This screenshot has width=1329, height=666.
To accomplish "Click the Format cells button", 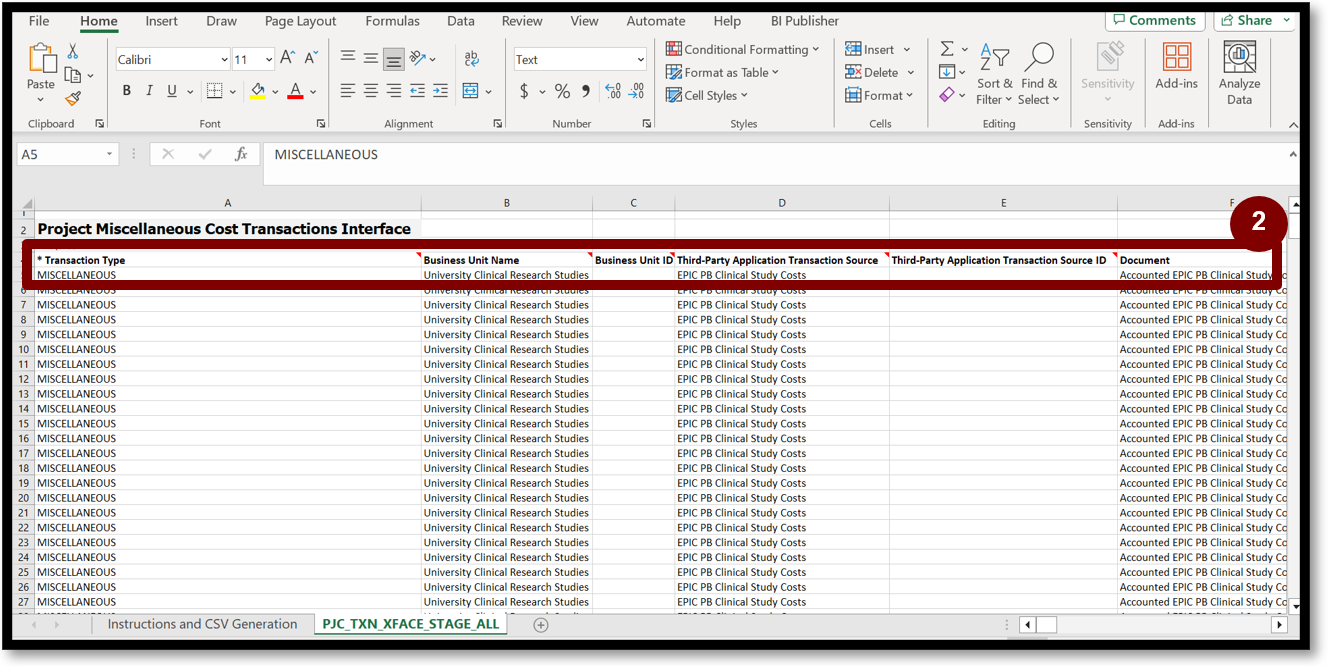I will [880, 95].
